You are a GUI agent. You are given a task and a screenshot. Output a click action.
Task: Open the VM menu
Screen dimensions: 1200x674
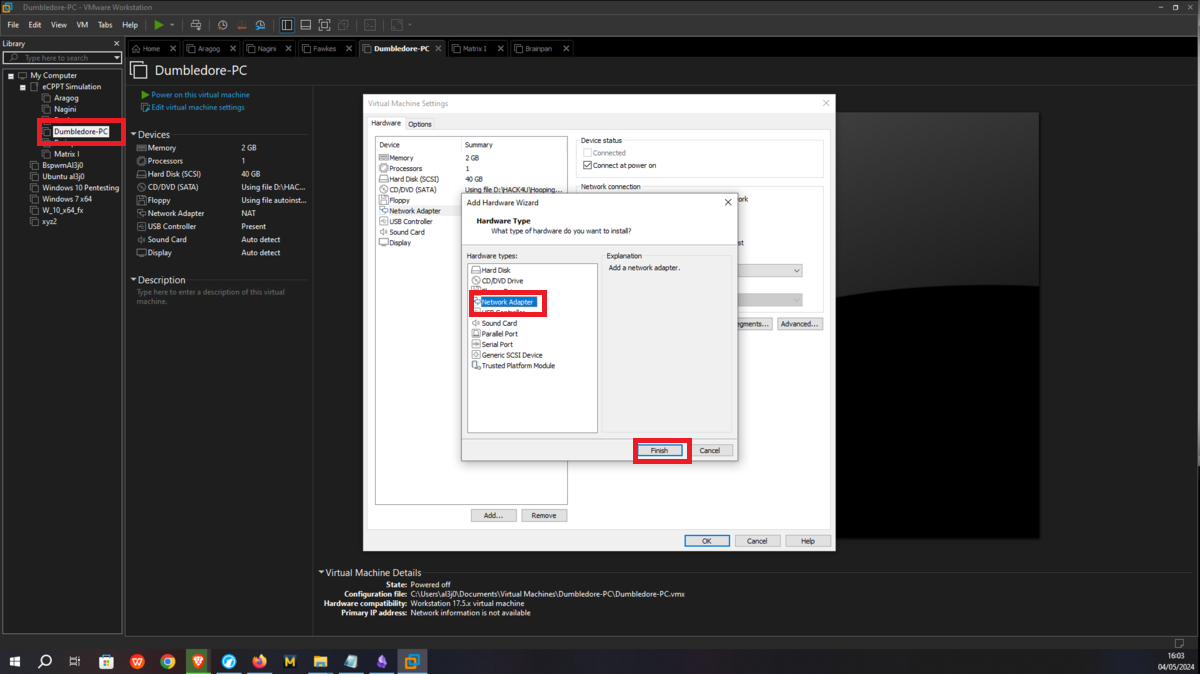click(x=82, y=25)
